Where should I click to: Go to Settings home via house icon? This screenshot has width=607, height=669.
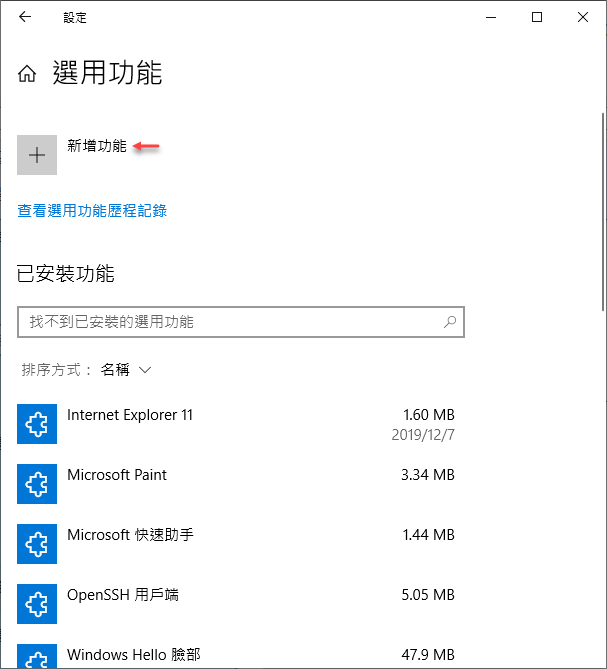pos(27,73)
